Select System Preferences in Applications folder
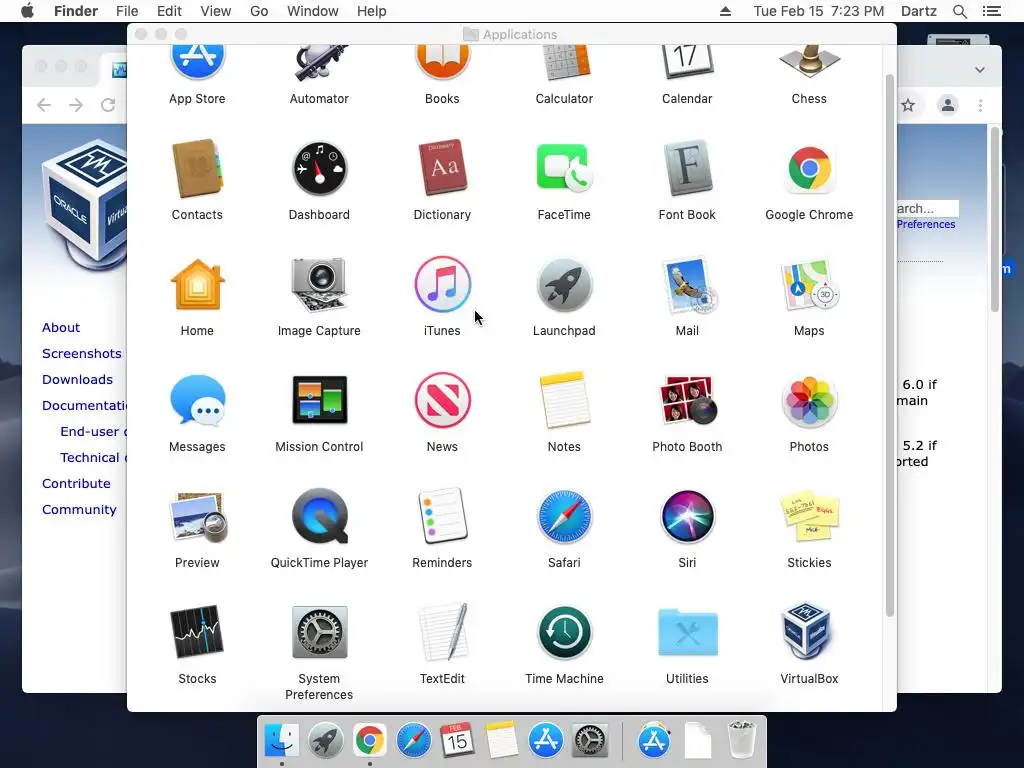1024x768 pixels. point(319,632)
